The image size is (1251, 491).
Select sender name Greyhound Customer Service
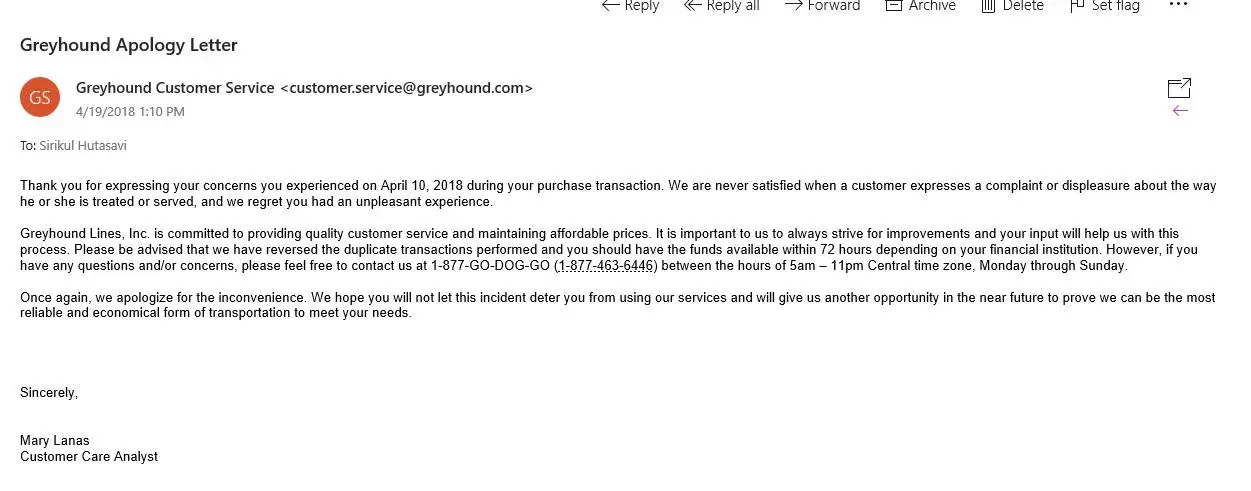click(175, 88)
